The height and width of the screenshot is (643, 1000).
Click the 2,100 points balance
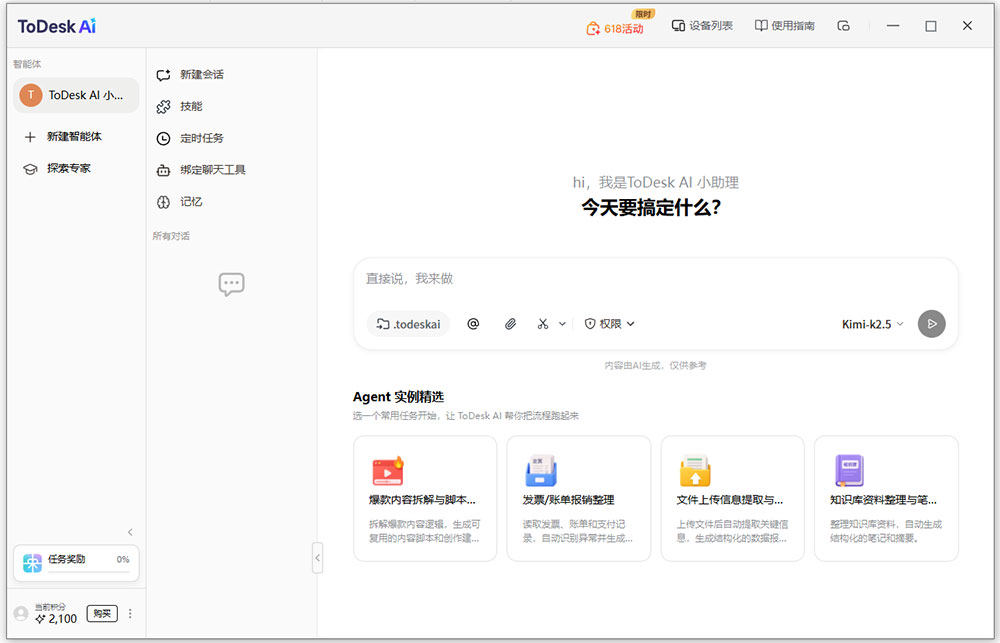[x=56, y=619]
